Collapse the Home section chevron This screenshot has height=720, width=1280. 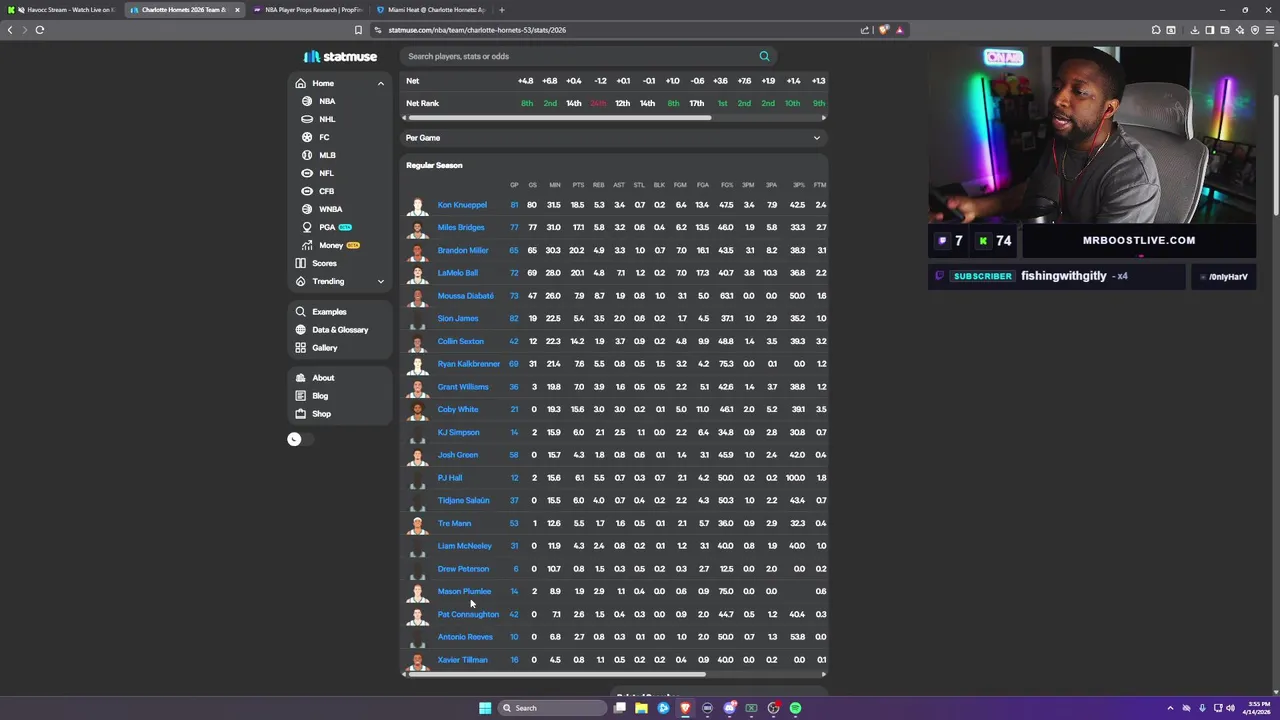pyautogui.click(x=380, y=83)
